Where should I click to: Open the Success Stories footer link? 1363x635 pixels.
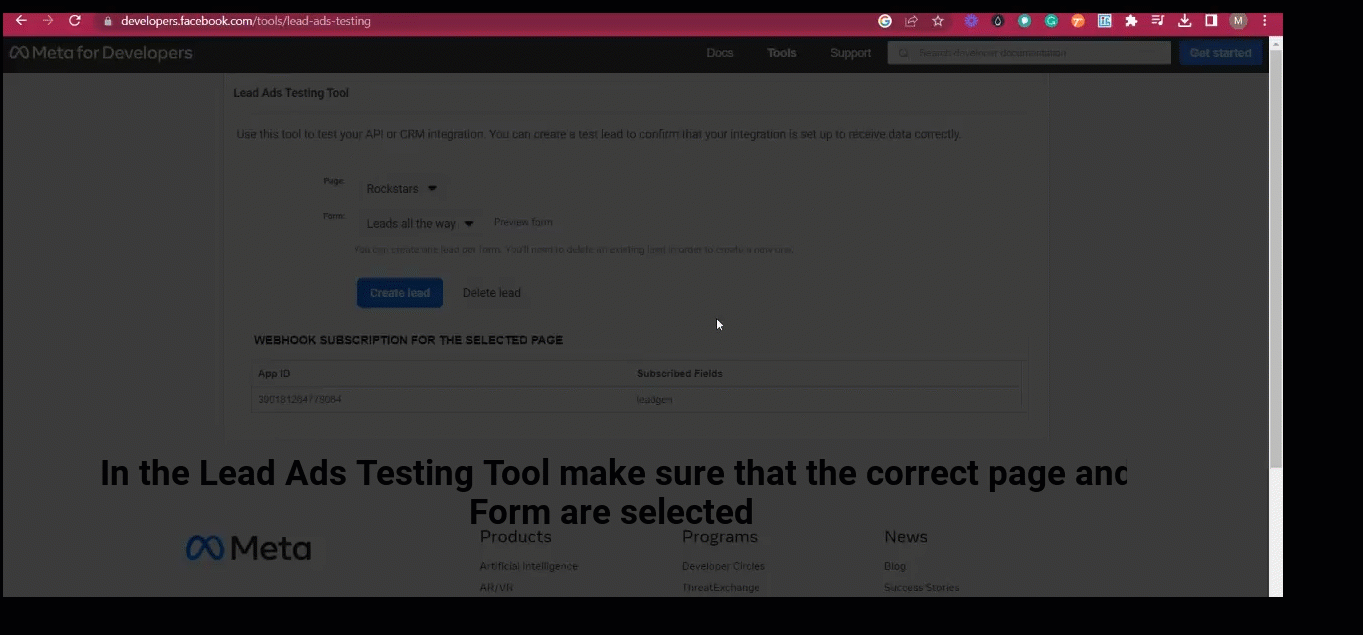[x=922, y=588]
